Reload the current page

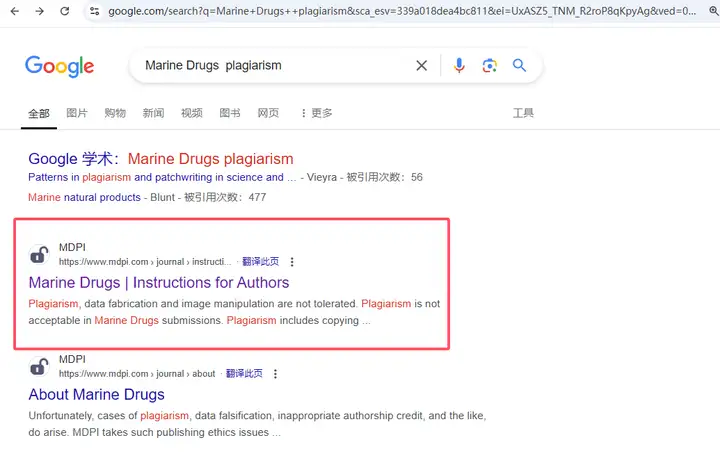click(x=65, y=11)
